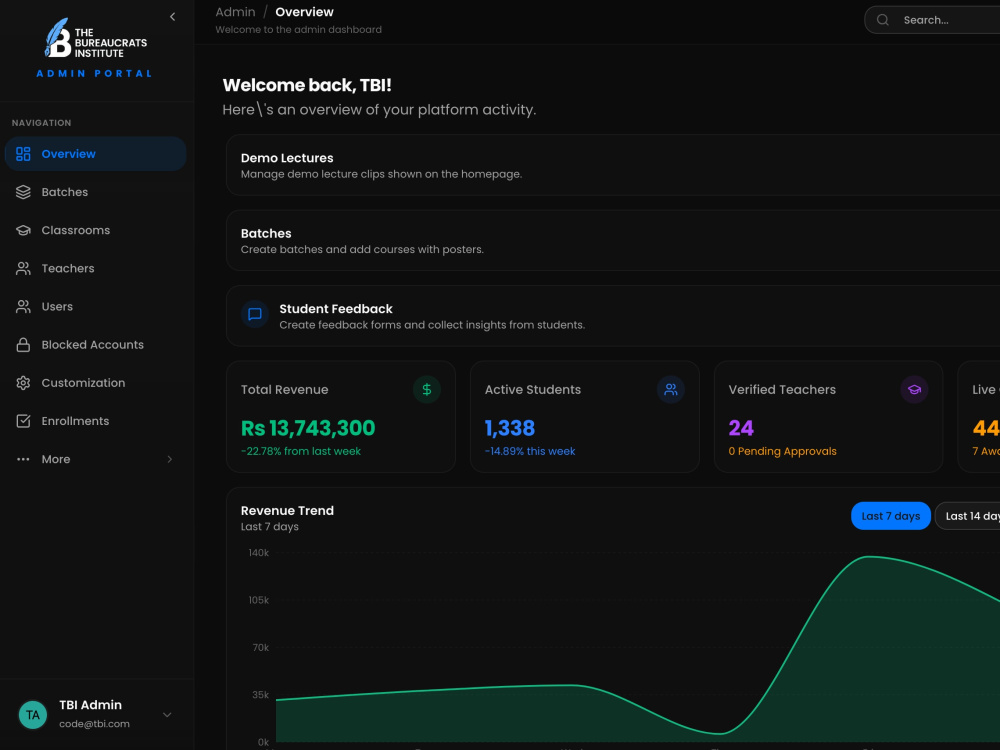Go to Blocked Accounts
Viewport: 1000px width, 750px height.
(96, 345)
